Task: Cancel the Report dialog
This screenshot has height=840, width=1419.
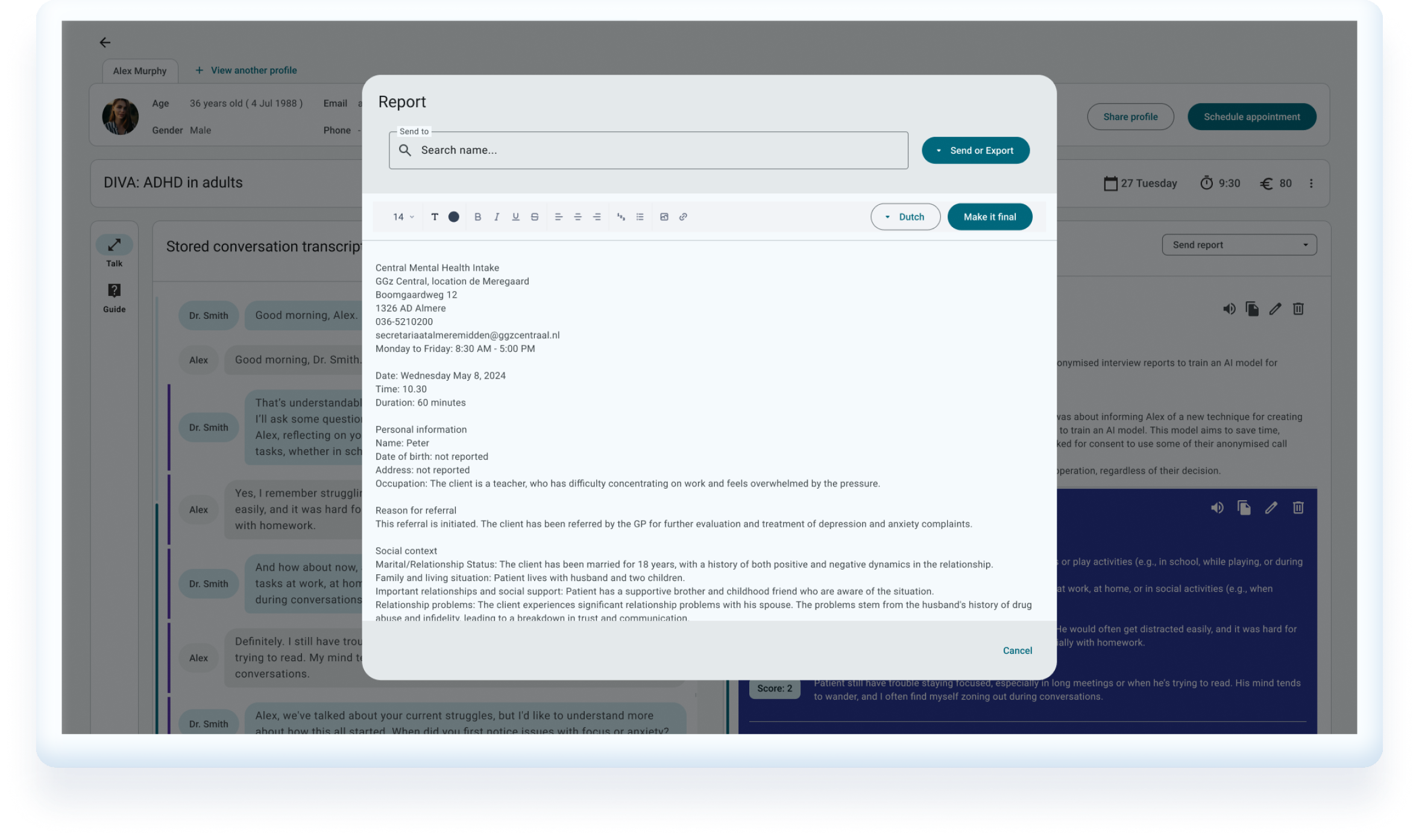Action: coord(1017,651)
